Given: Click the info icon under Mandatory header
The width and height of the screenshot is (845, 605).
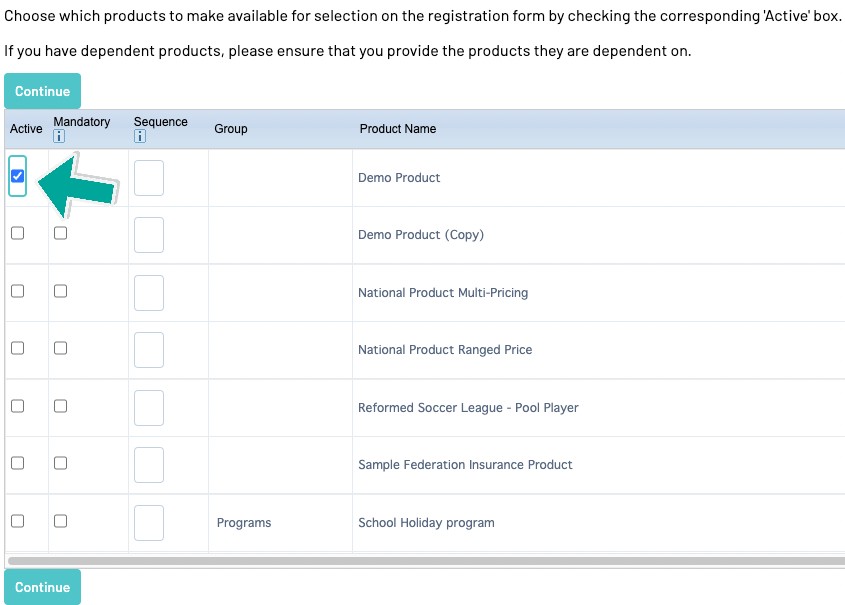Looking at the screenshot, I should coord(59,137).
